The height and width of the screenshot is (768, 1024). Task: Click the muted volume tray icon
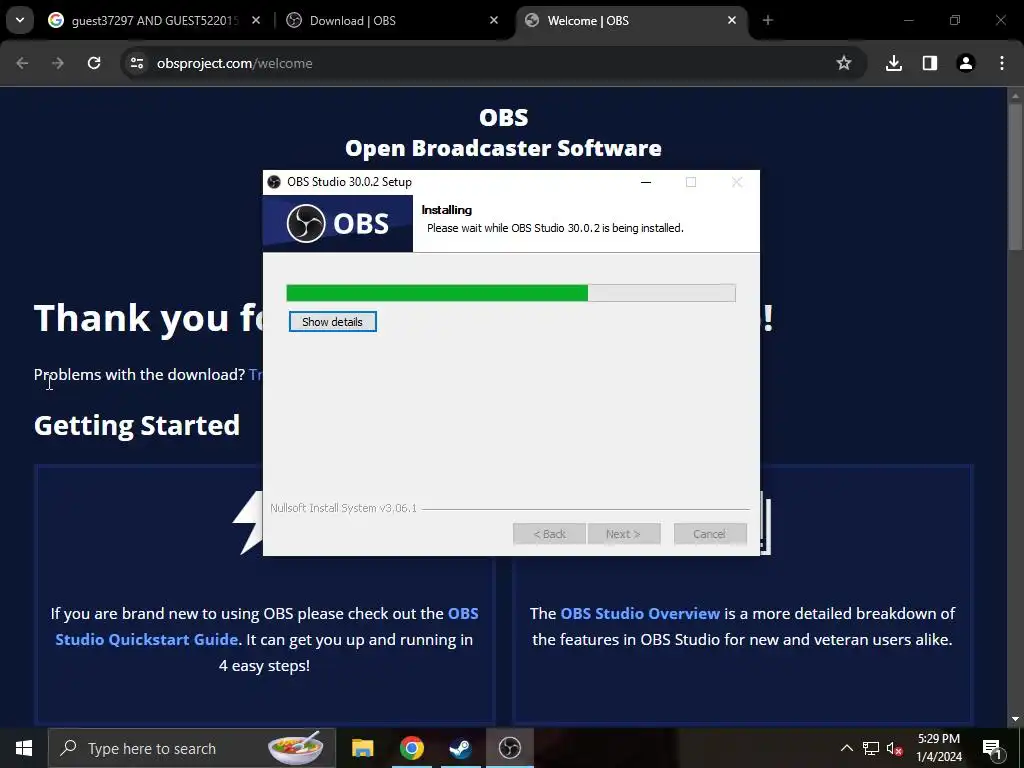click(x=894, y=748)
